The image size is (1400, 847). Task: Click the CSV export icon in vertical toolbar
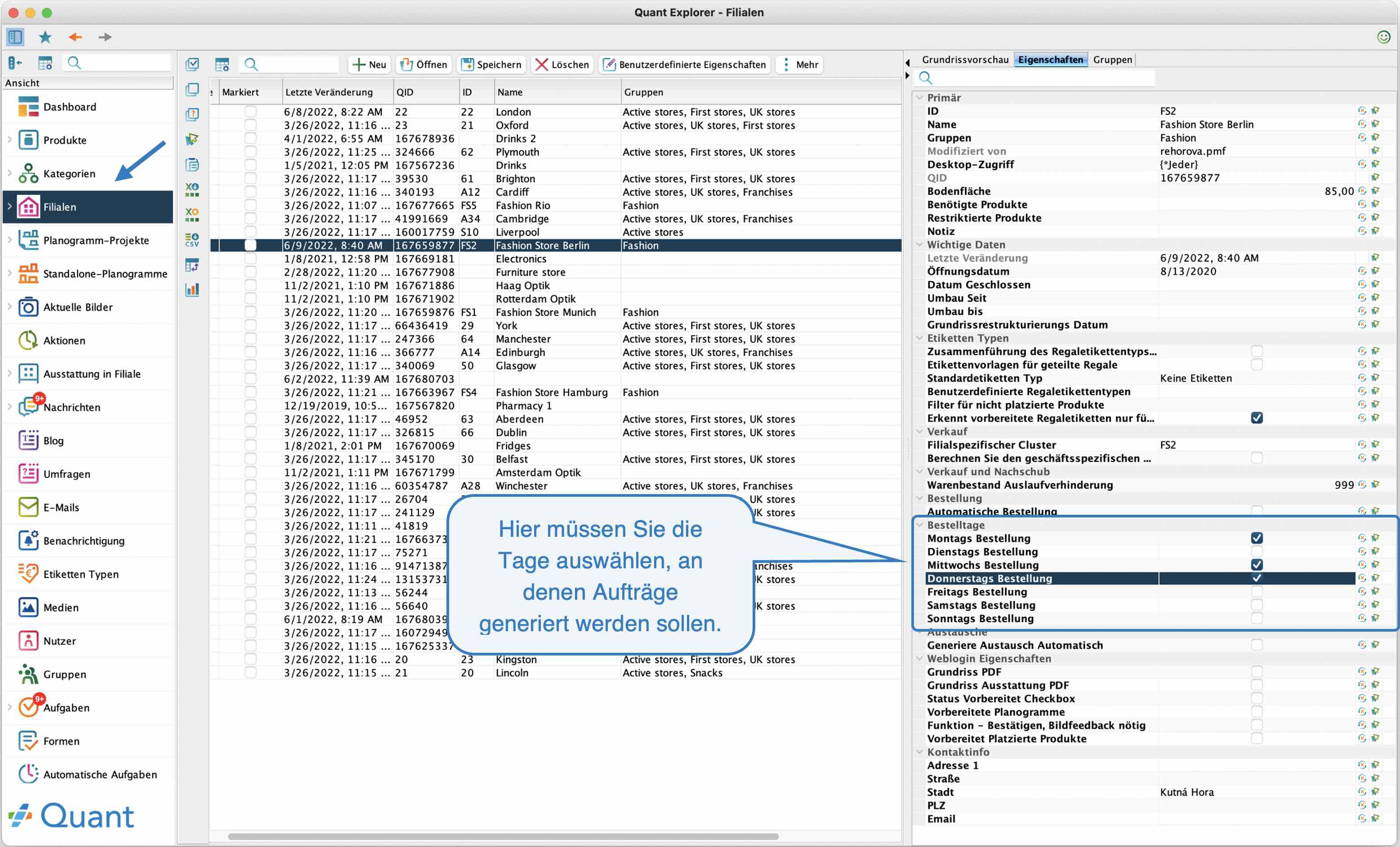pos(192,240)
